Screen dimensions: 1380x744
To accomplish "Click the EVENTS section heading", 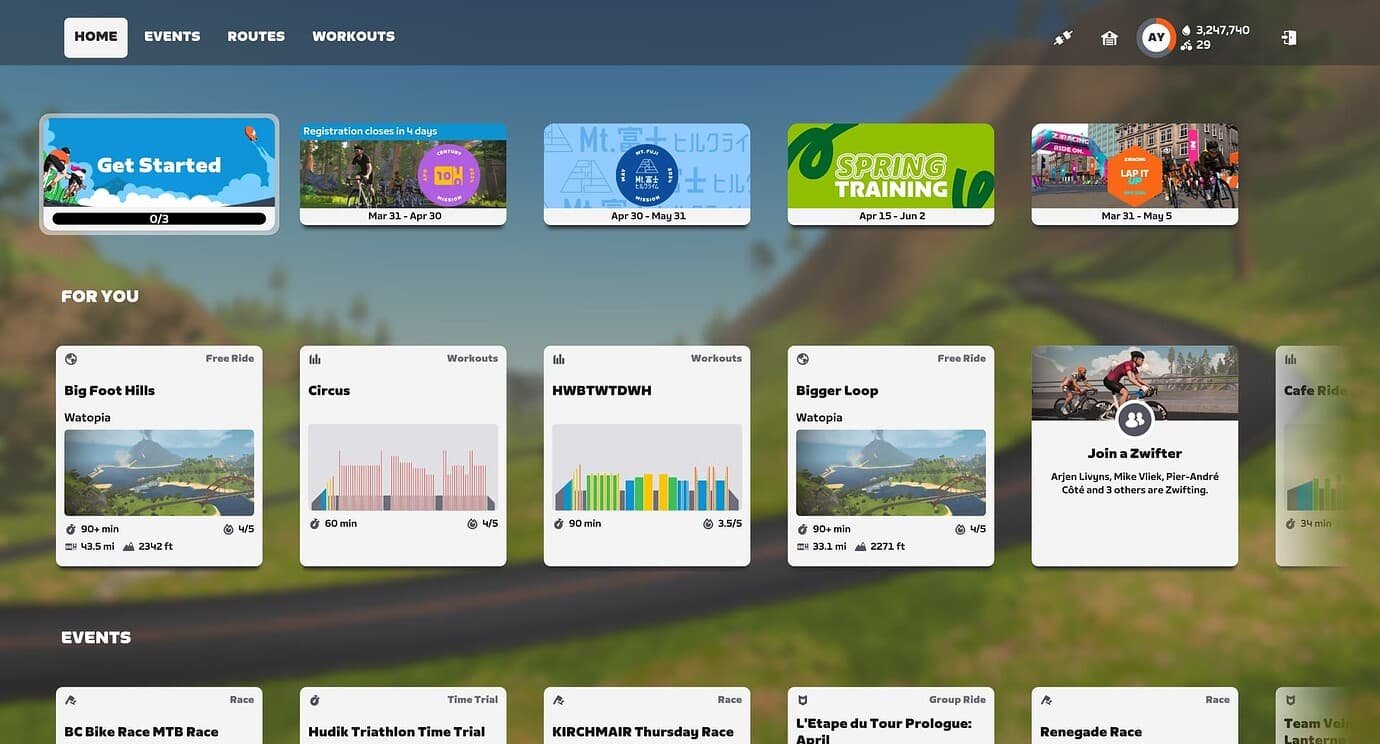I will [x=96, y=637].
